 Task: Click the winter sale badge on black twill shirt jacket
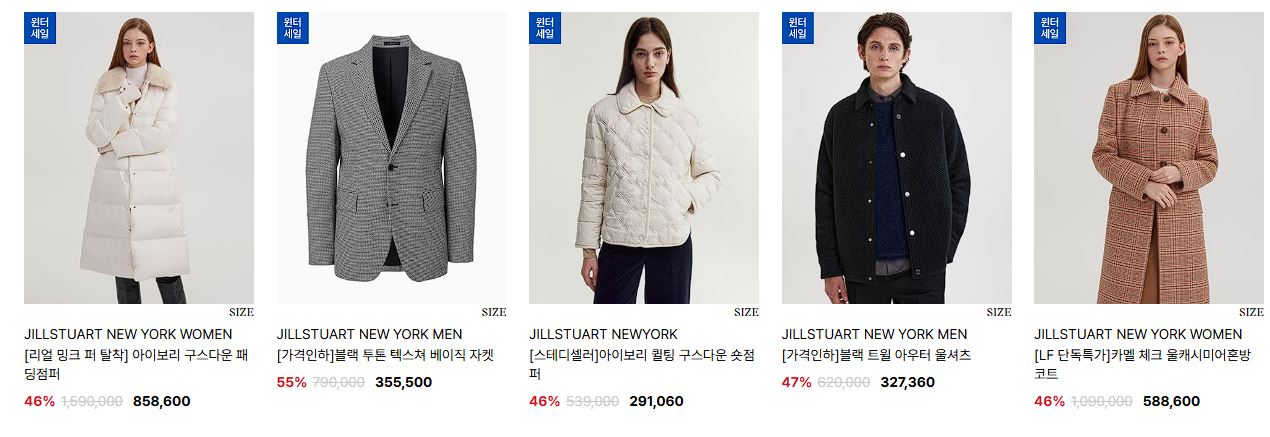pos(798,27)
